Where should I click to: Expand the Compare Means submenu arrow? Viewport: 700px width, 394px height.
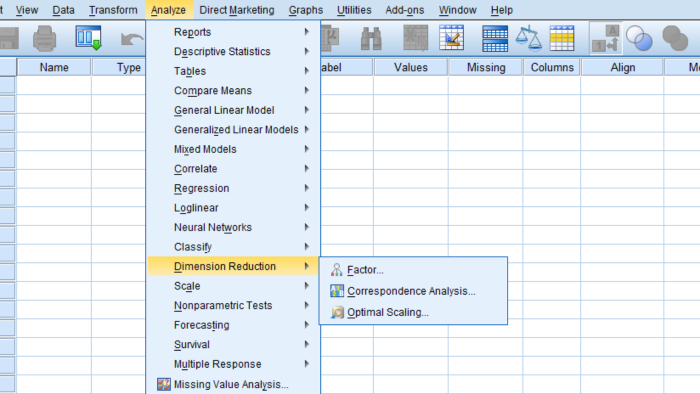(307, 91)
